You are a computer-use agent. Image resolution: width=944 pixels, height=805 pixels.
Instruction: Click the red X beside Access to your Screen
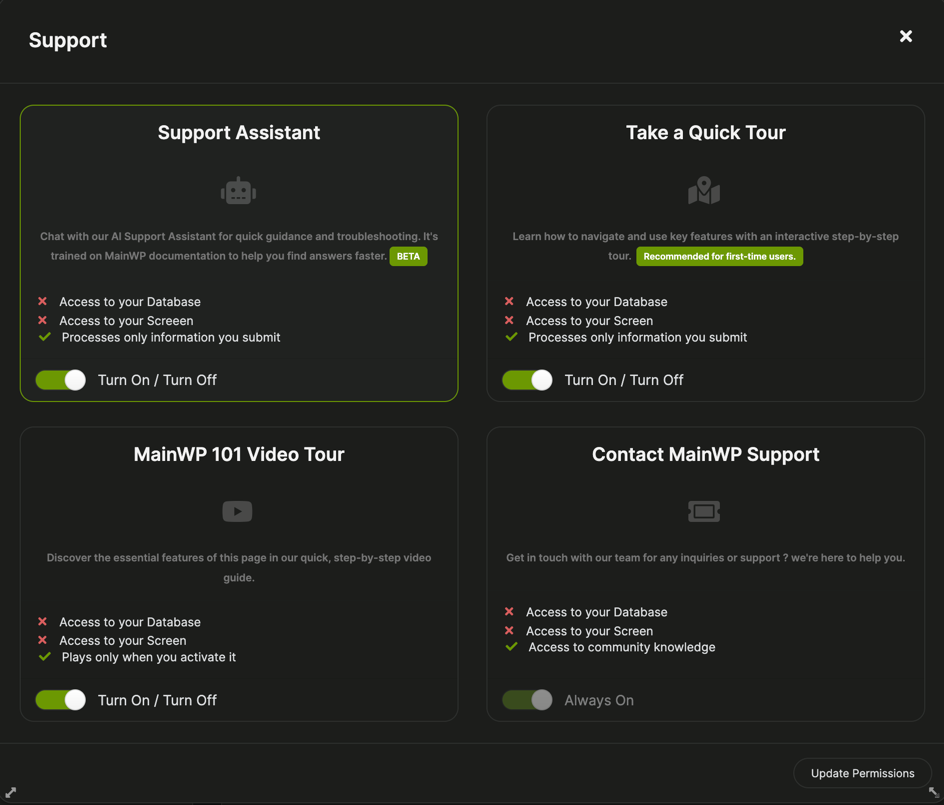42,320
